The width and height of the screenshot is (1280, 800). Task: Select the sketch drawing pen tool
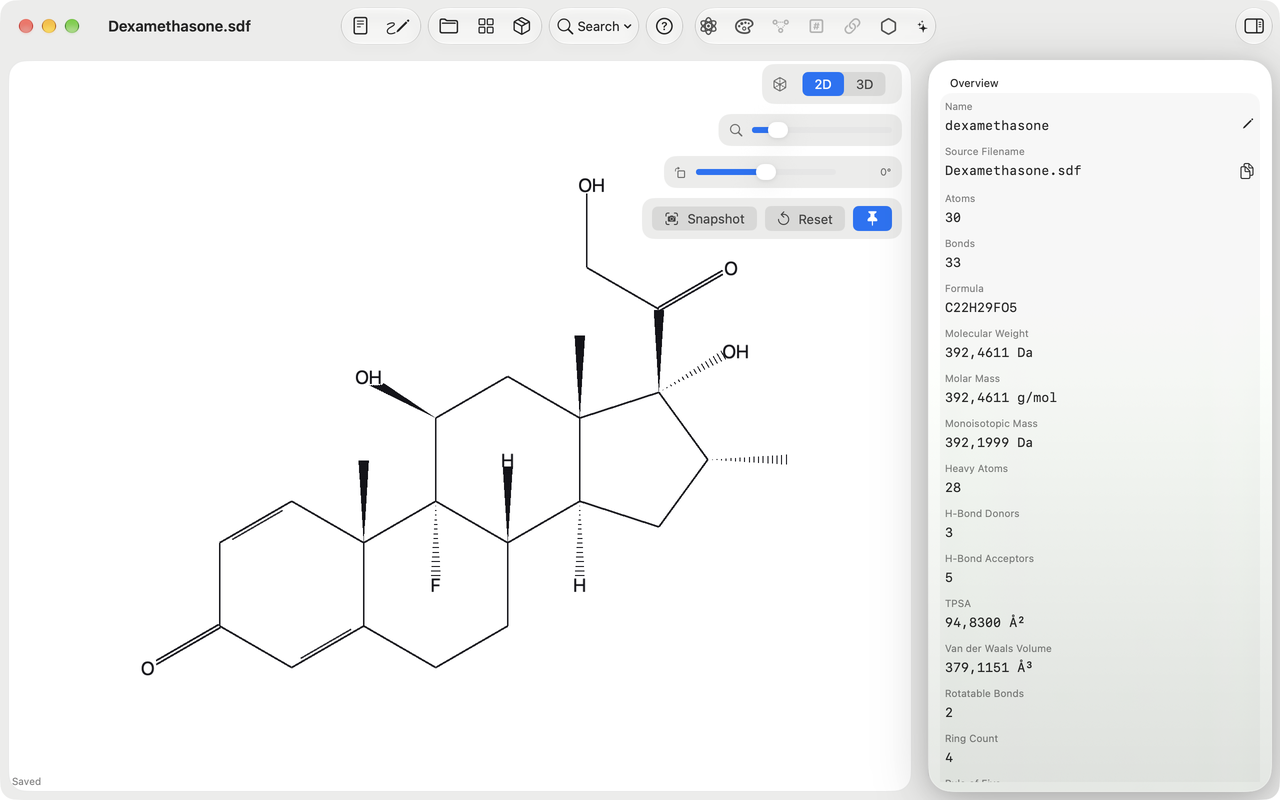[x=398, y=26]
